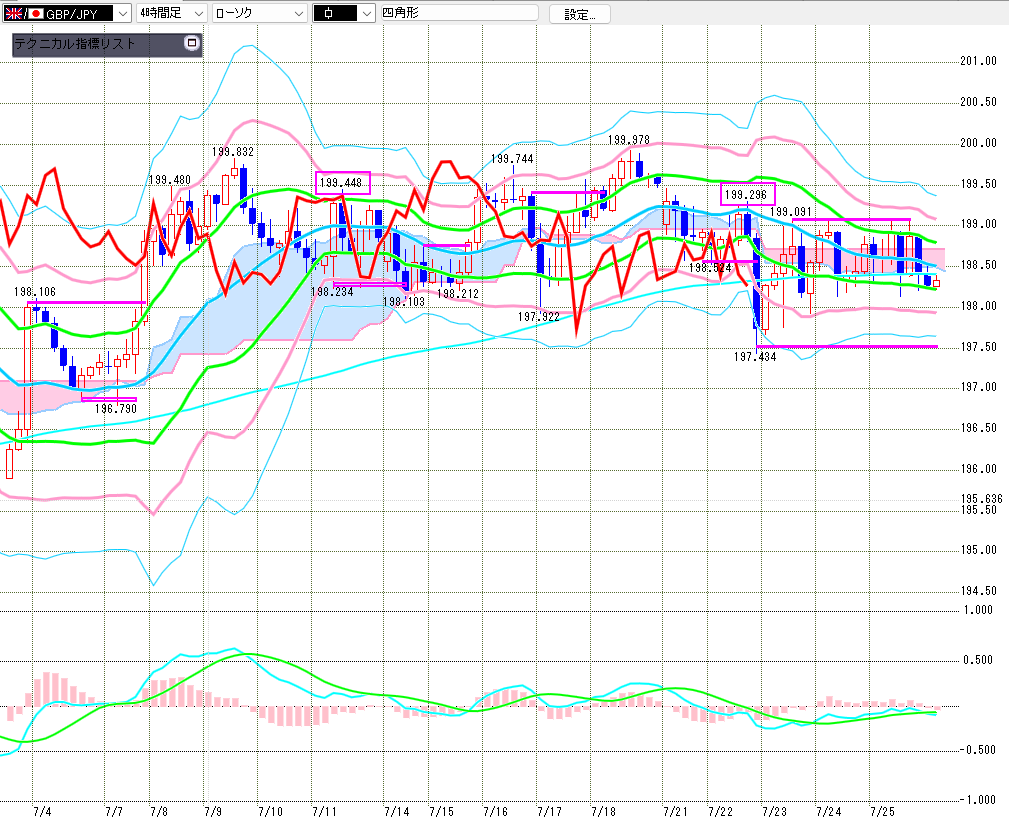Click the 198.212 price annotation
Image resolution: width=1009 pixels, height=821 pixels.
[x=458, y=294]
